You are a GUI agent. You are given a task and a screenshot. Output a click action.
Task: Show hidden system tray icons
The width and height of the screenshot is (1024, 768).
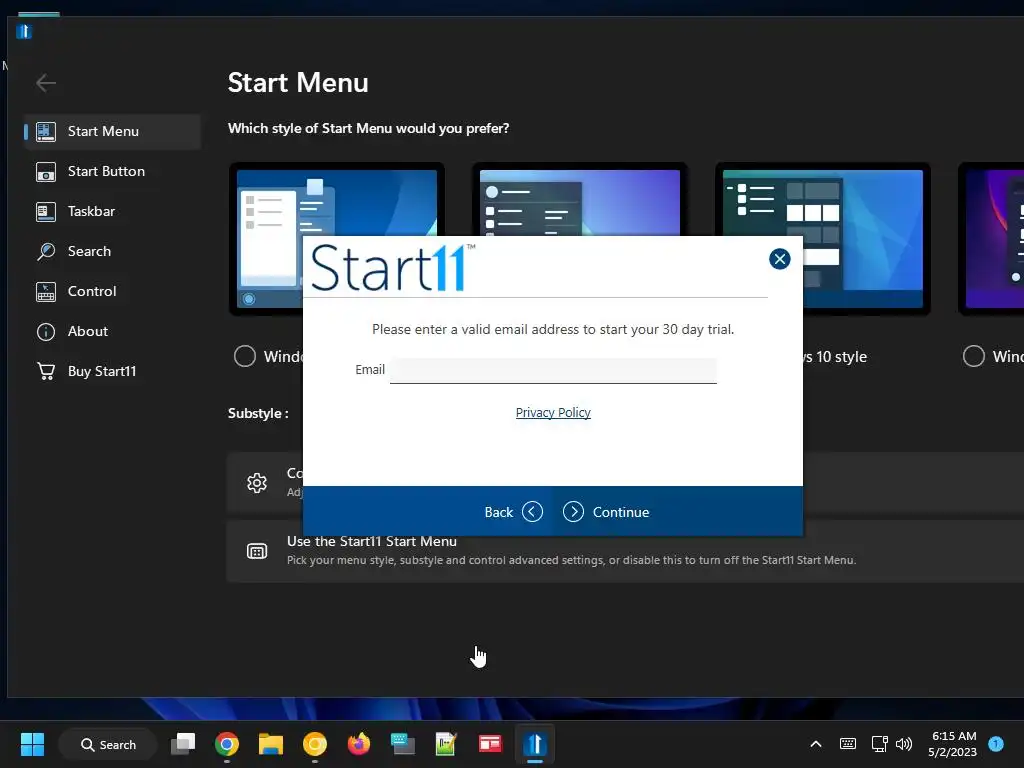pyautogui.click(x=816, y=744)
